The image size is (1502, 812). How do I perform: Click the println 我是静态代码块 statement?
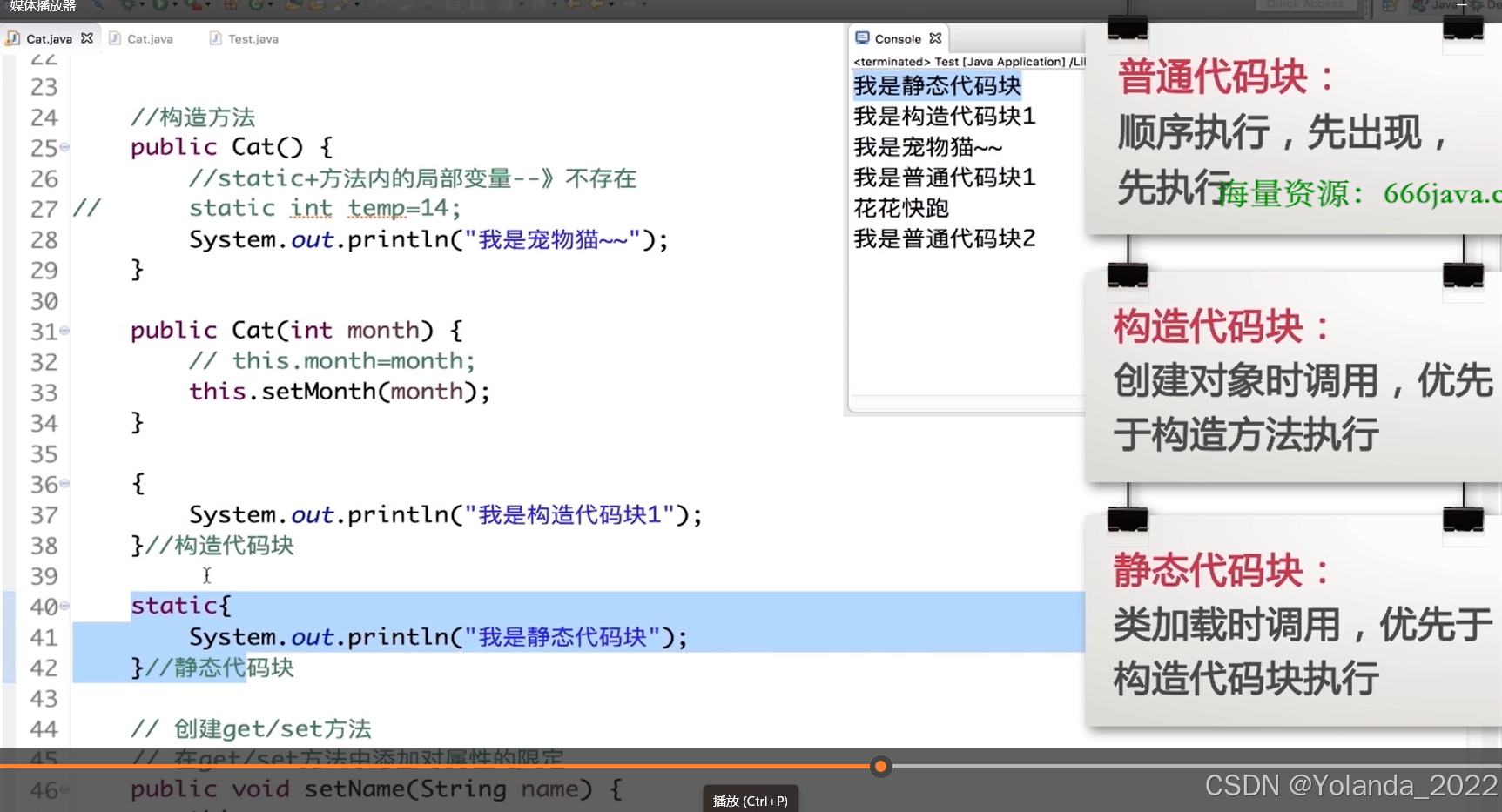coord(438,637)
